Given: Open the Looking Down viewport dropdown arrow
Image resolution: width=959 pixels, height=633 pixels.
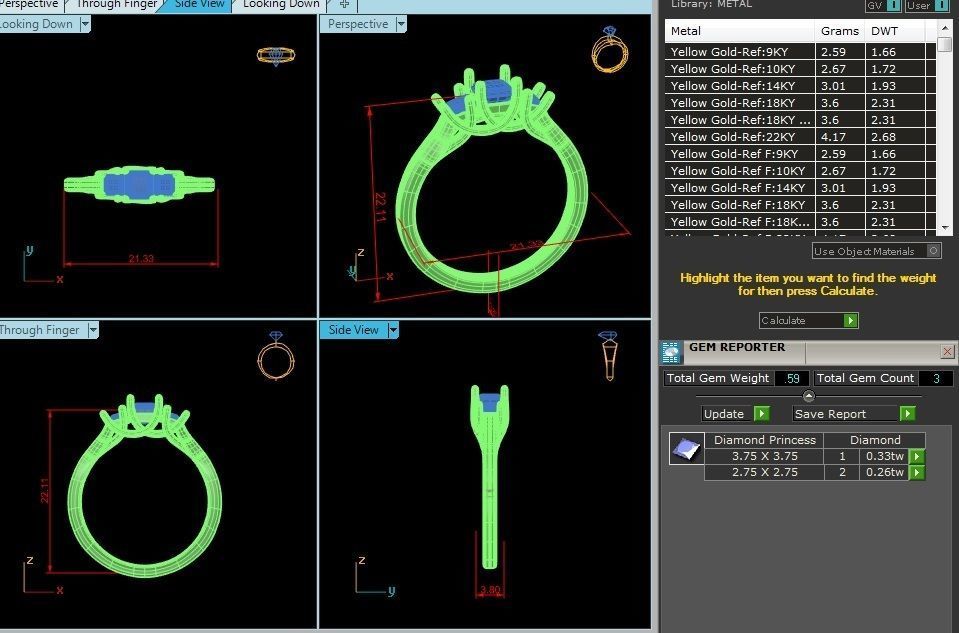Looking at the screenshot, I should point(86,24).
